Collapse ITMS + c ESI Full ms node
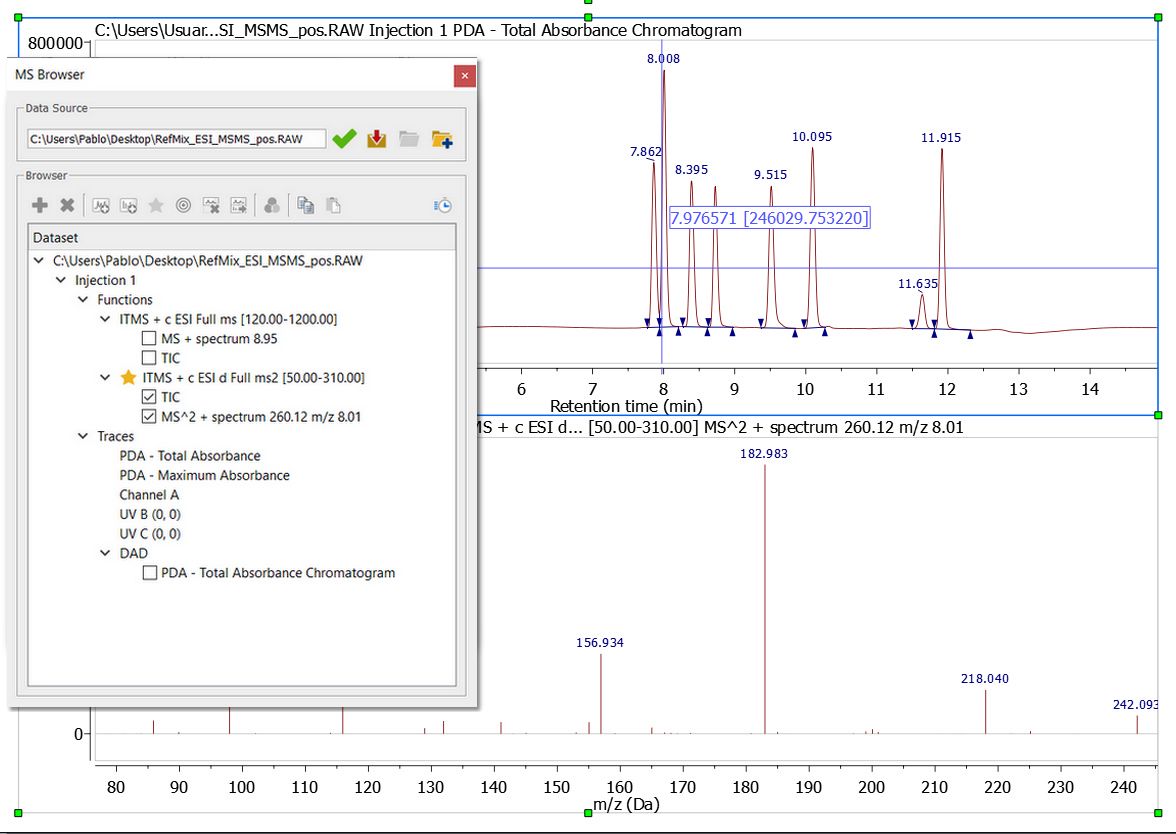 pos(105,320)
